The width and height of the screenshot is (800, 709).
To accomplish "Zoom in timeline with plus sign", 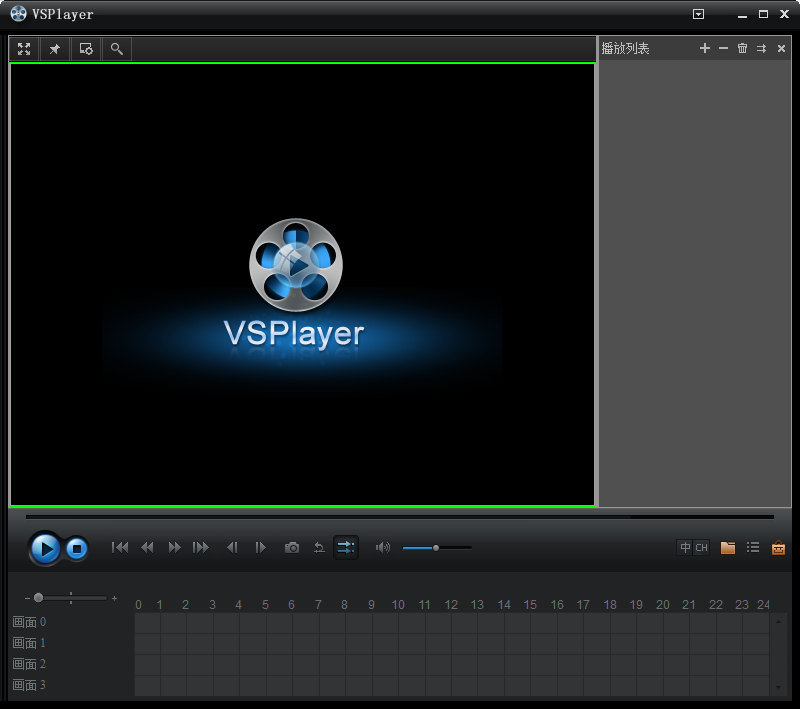I will pyautogui.click(x=114, y=598).
